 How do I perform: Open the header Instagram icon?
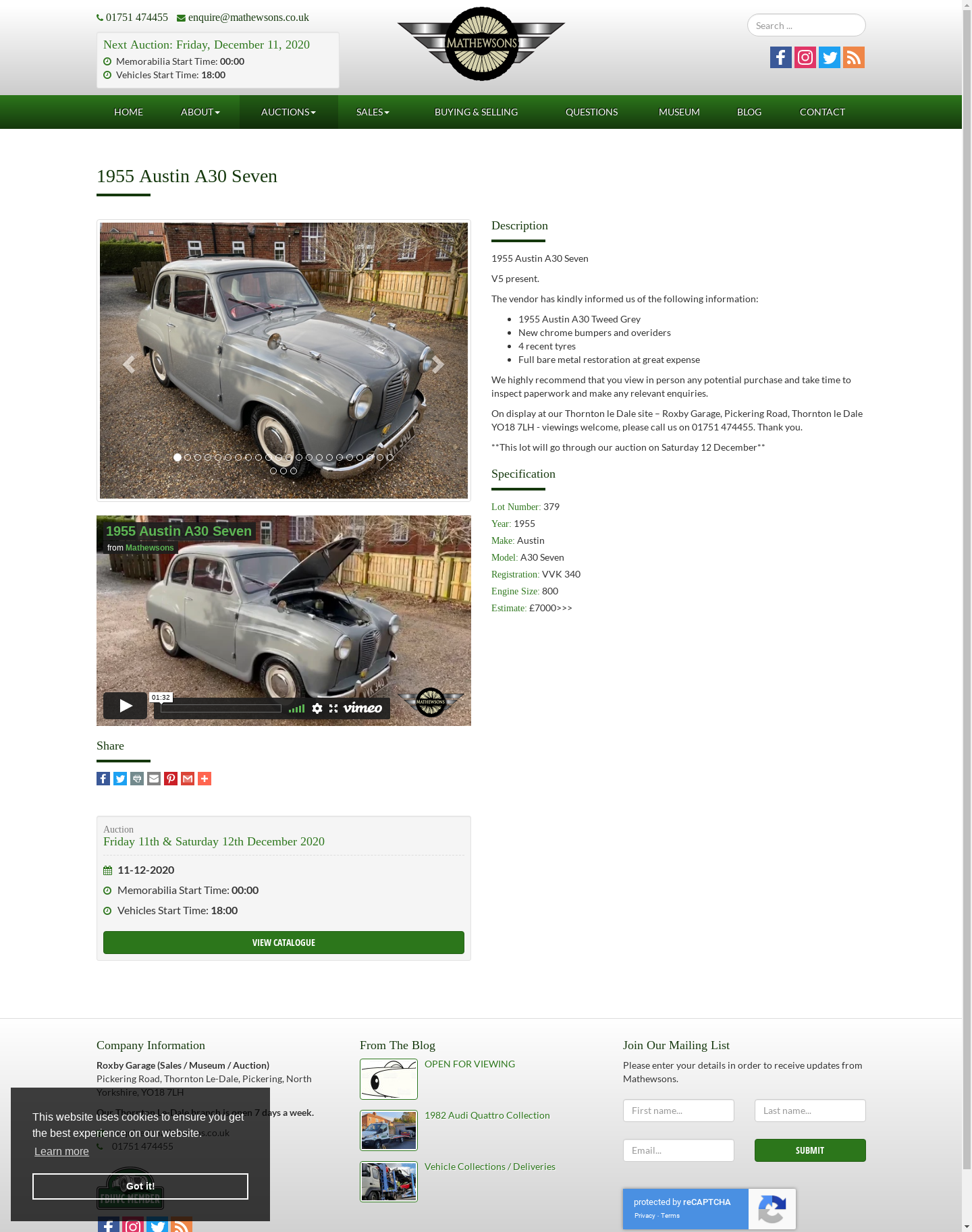pos(805,57)
